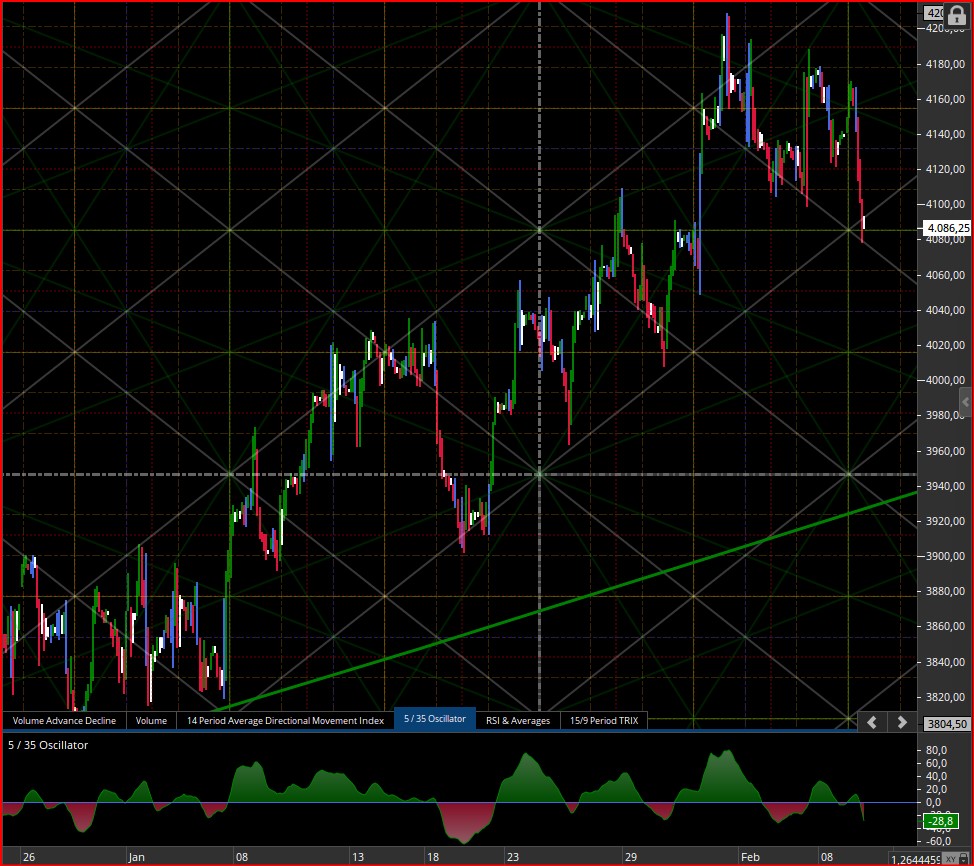Click the 4100,00 price axis label
The image size is (974, 866).
coord(945,204)
